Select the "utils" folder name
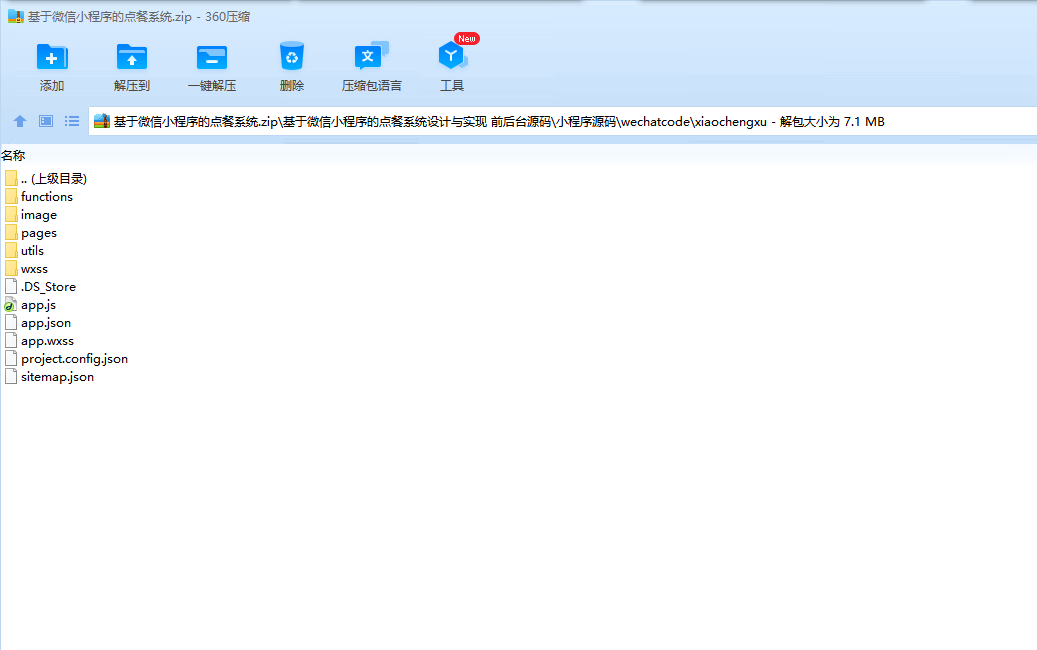 (x=32, y=251)
